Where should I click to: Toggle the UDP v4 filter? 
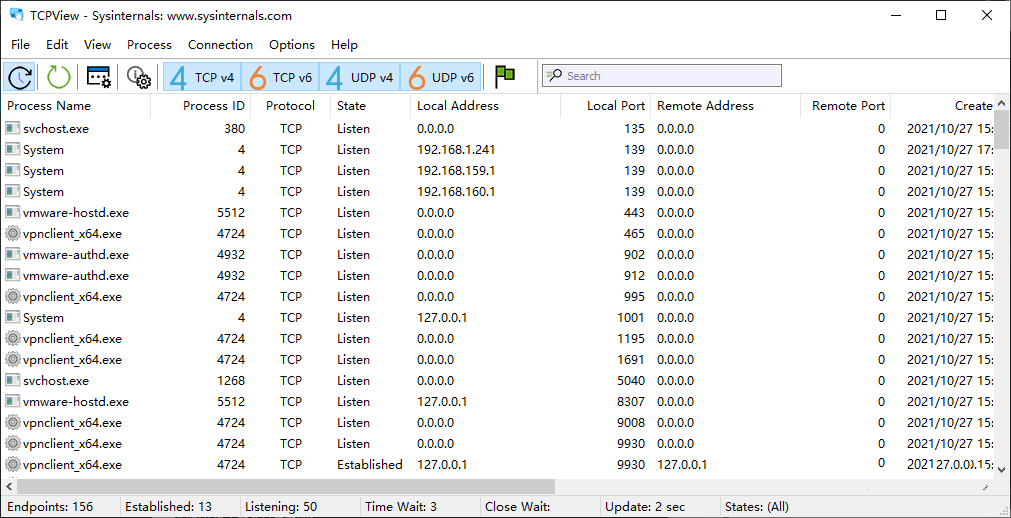tap(360, 77)
